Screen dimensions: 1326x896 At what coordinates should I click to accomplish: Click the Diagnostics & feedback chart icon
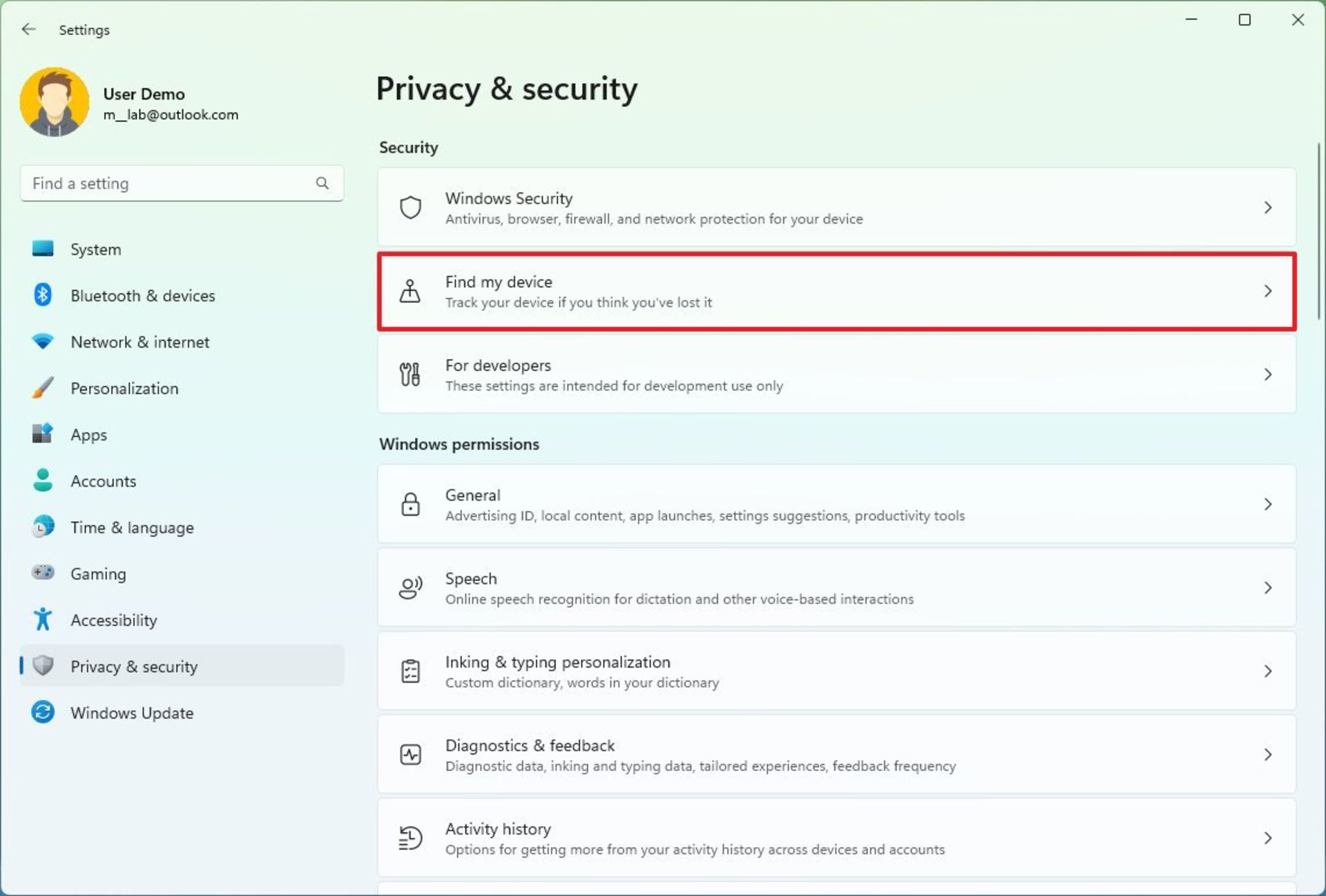[410, 755]
